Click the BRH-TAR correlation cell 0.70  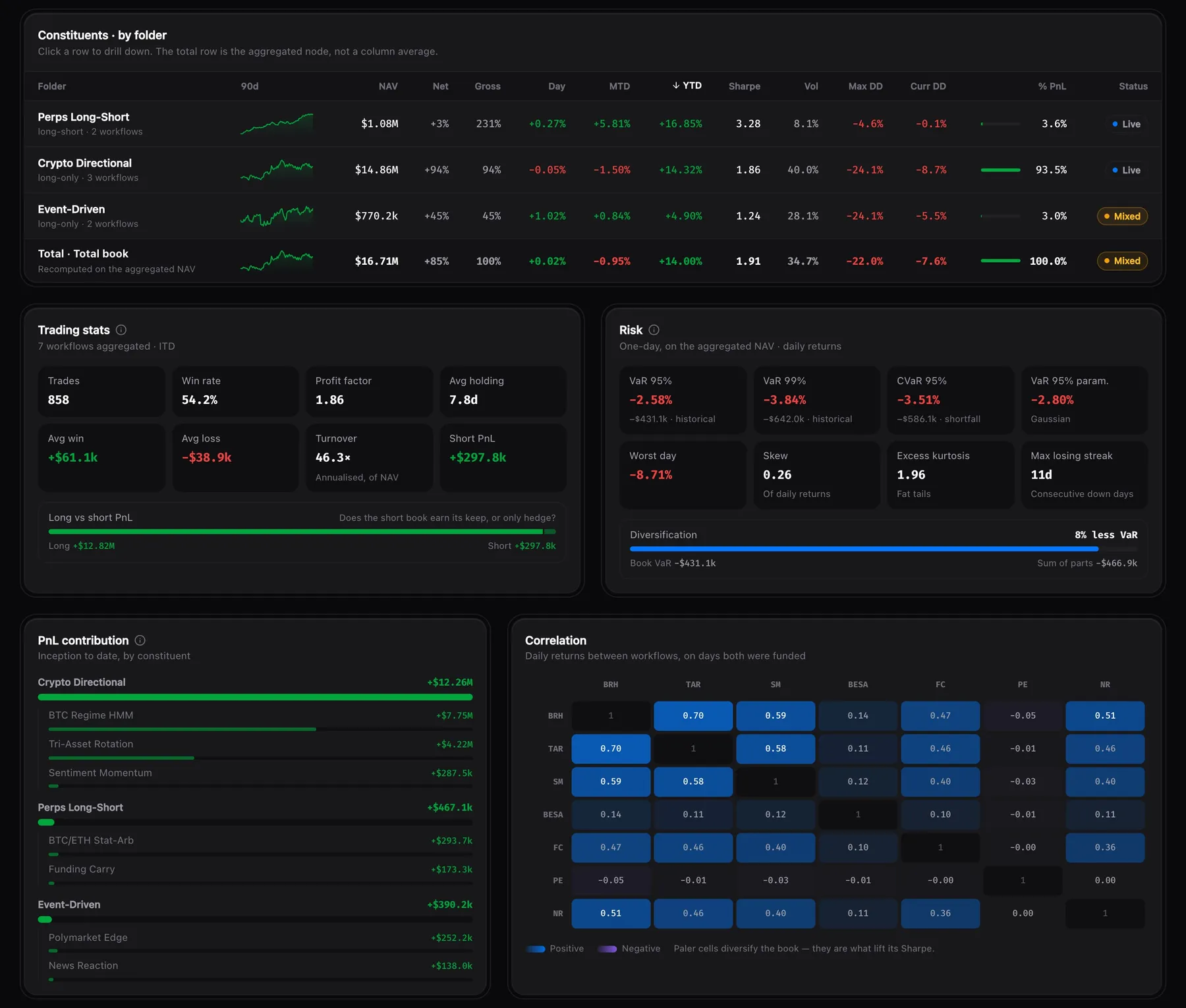[693, 715]
